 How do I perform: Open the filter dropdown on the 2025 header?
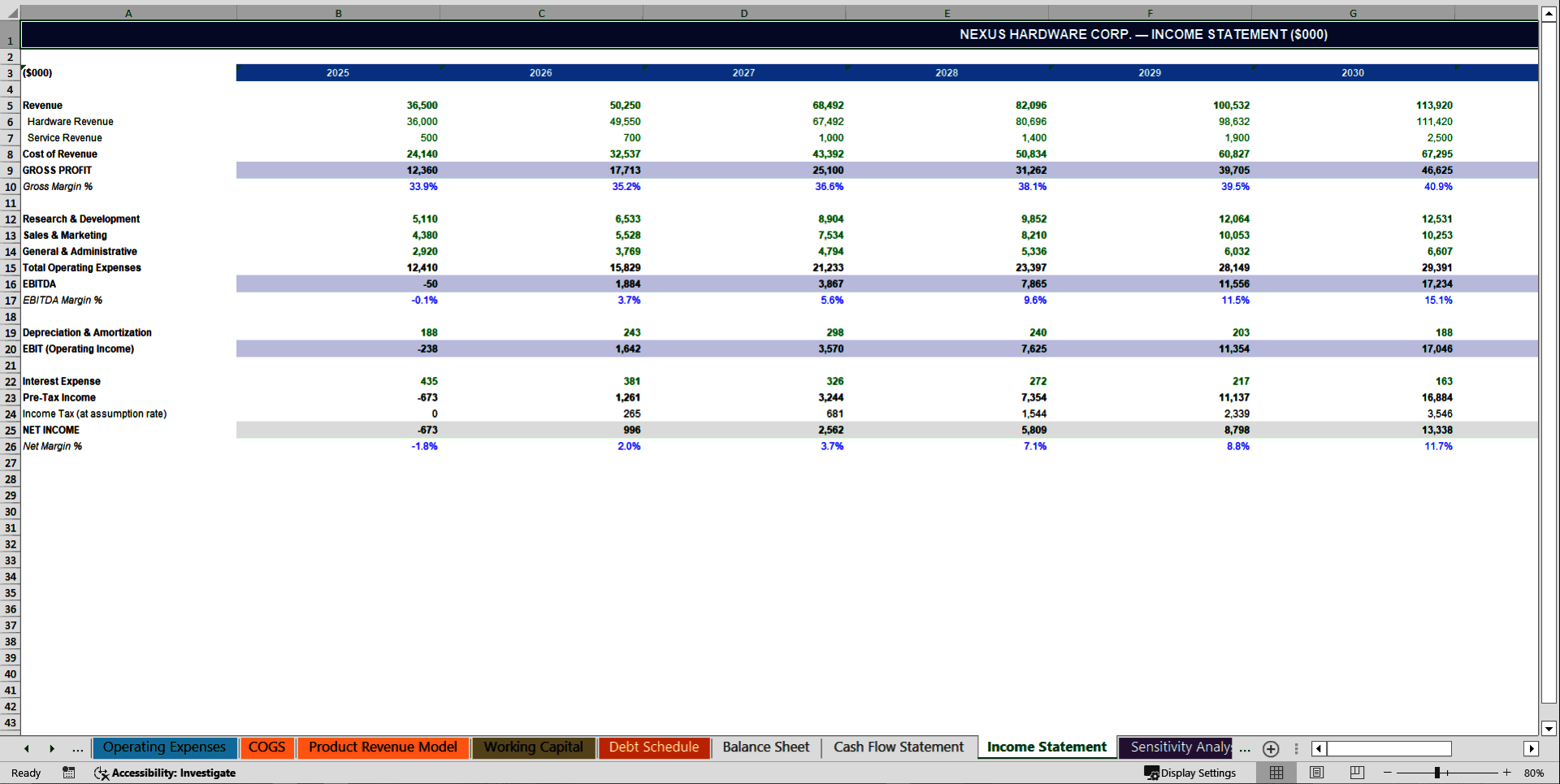(441, 68)
